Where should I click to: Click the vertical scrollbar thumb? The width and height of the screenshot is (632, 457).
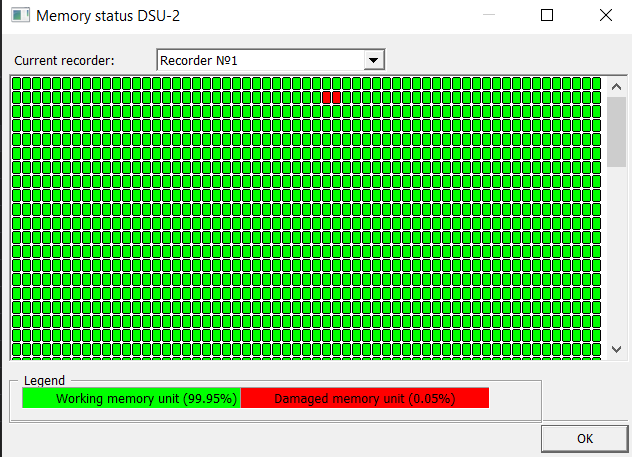point(617,132)
